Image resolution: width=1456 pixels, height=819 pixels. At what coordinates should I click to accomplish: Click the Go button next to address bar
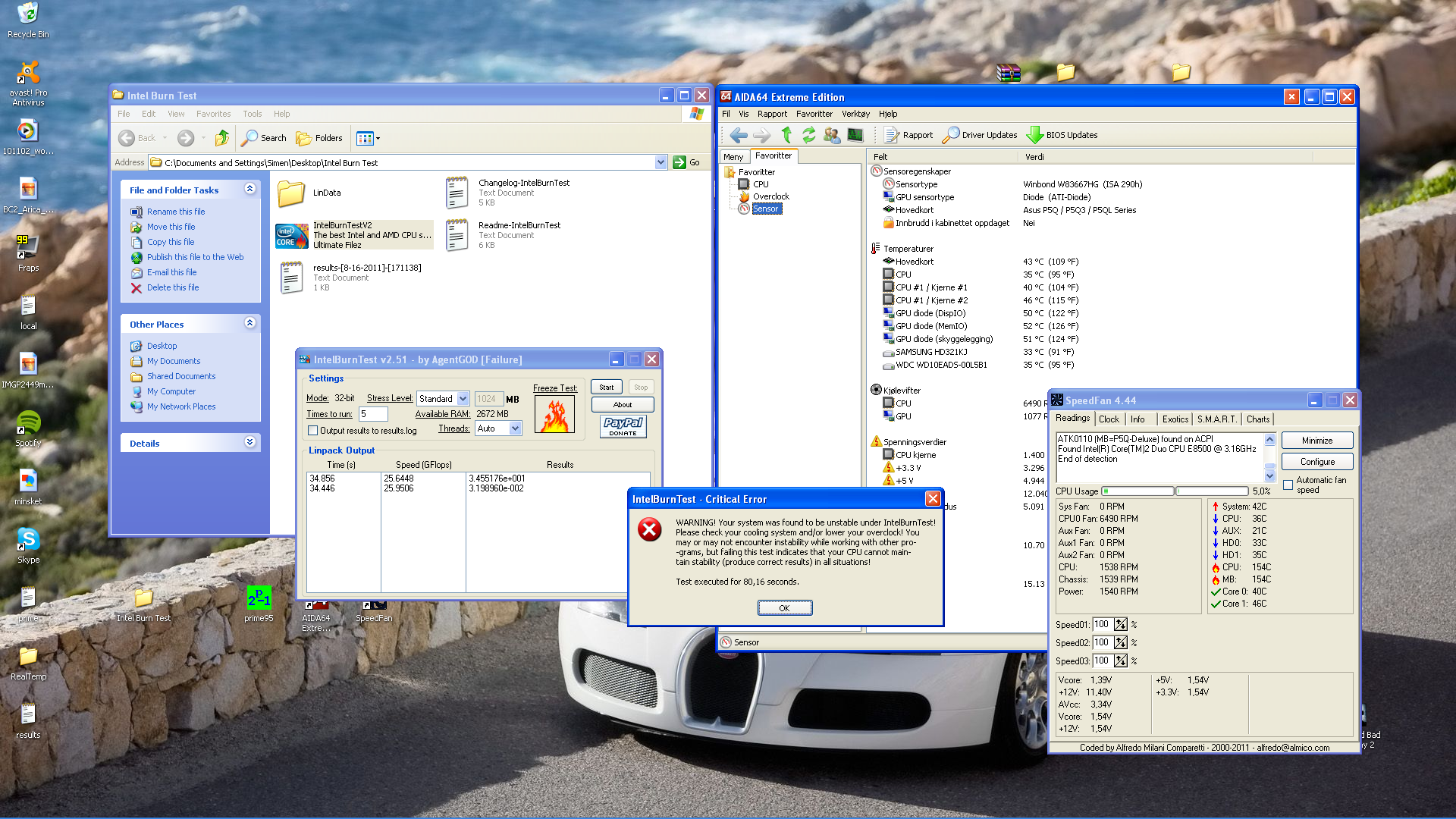click(686, 162)
